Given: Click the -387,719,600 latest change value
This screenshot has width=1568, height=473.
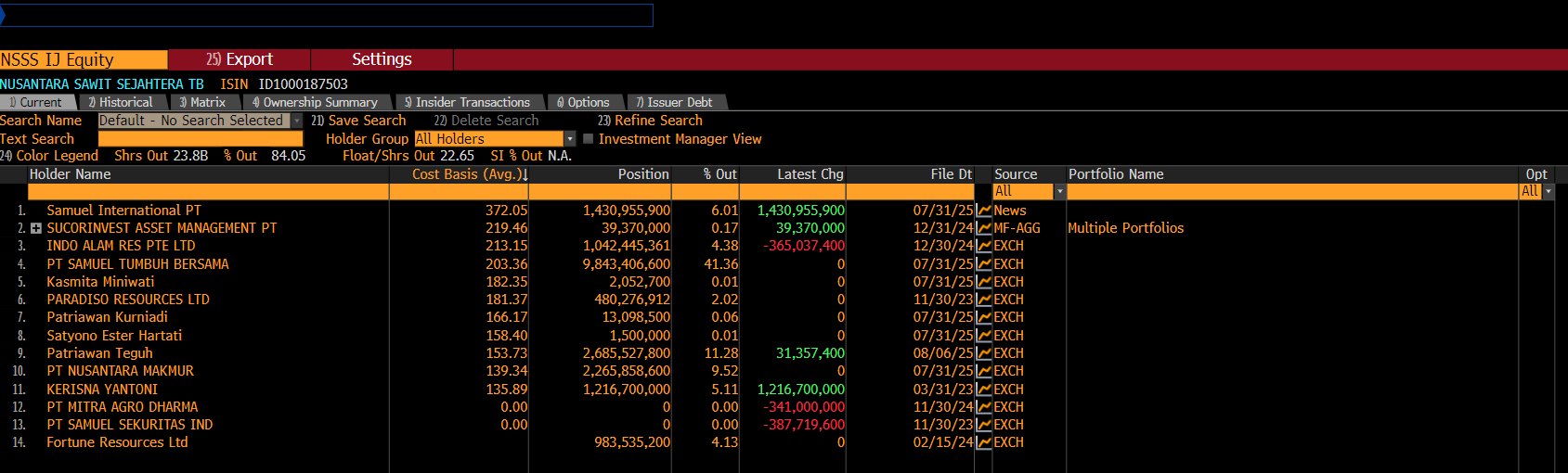Looking at the screenshot, I should coord(804,425).
